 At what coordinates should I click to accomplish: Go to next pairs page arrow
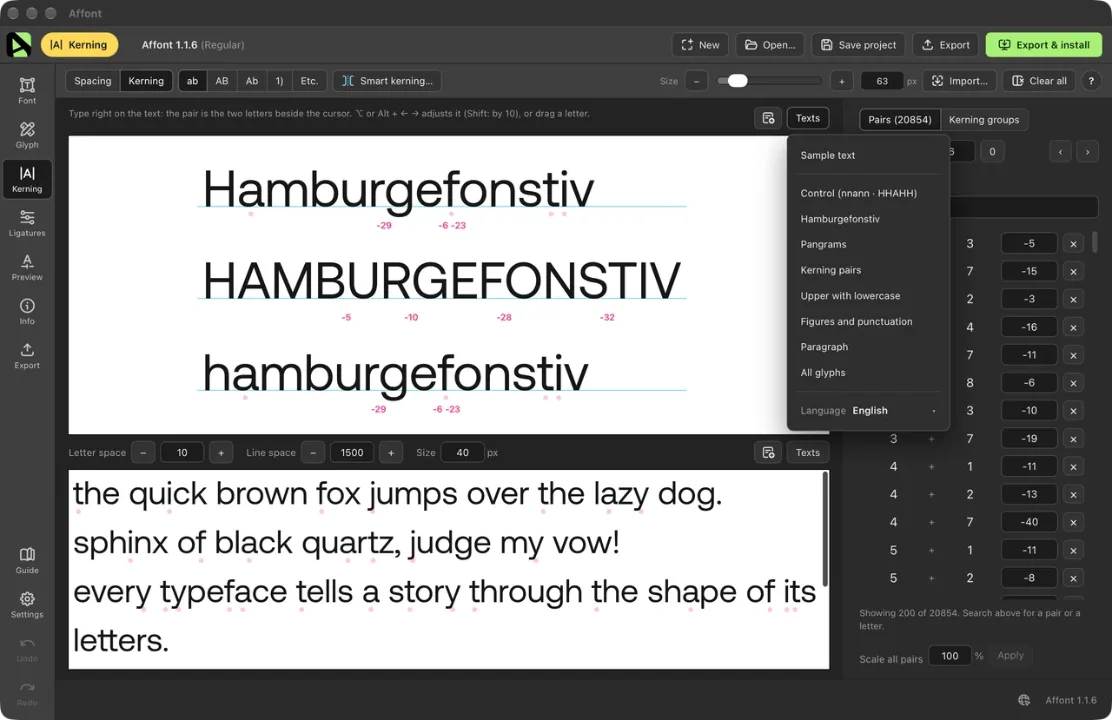coord(1087,152)
